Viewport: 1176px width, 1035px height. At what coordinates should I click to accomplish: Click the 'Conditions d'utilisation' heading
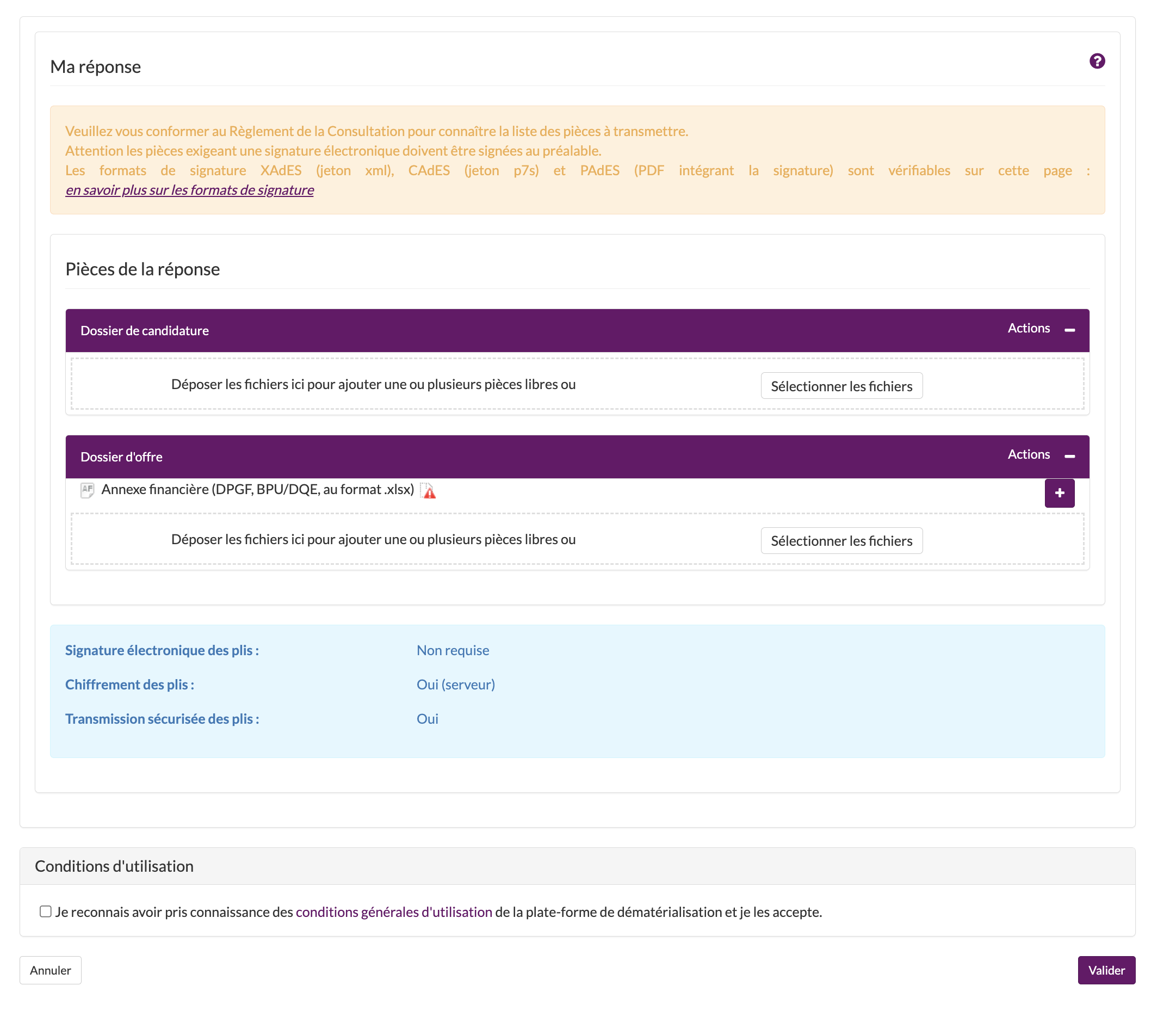[x=114, y=866]
